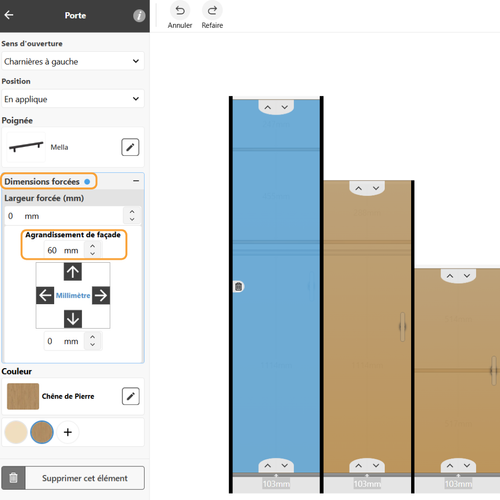Open the Position En applique dropdown
500x500 pixels.
tap(73, 99)
